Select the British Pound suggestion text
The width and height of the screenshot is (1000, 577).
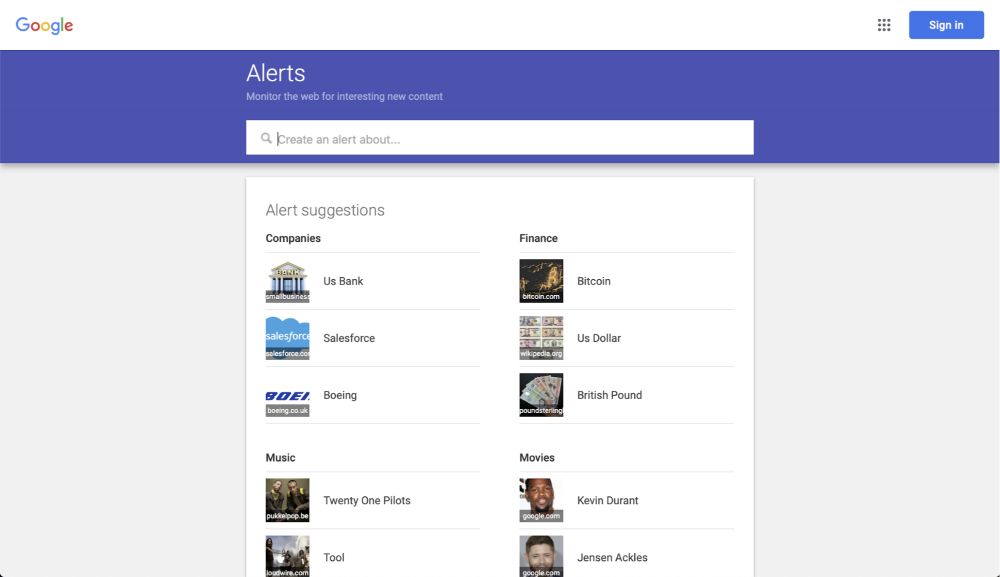[610, 395]
